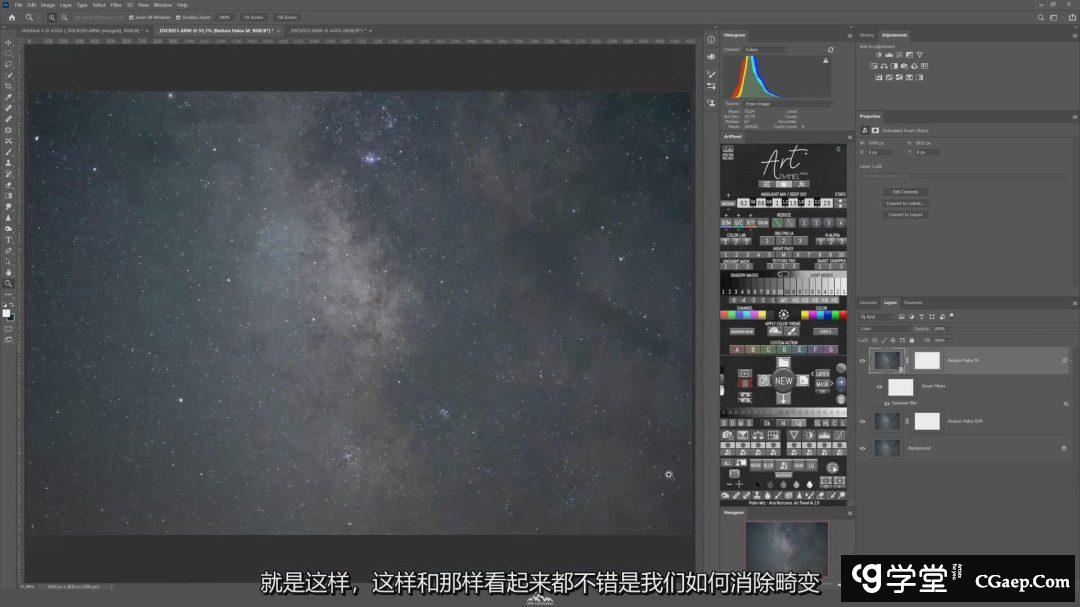Click the Zoom In magnifier in options bar
This screenshot has height=607, width=1080.
52,17
